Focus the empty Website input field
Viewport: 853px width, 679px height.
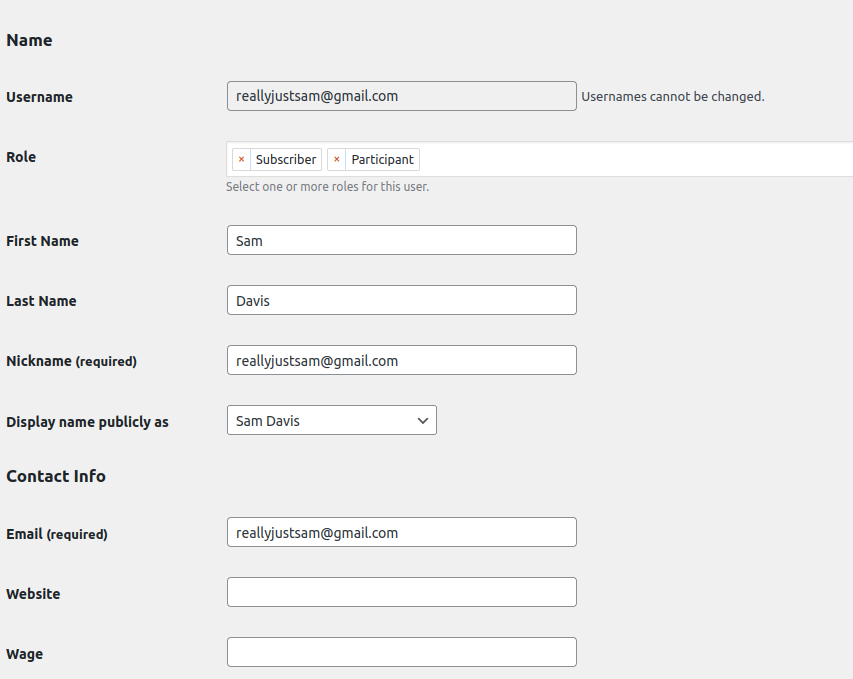click(401, 593)
